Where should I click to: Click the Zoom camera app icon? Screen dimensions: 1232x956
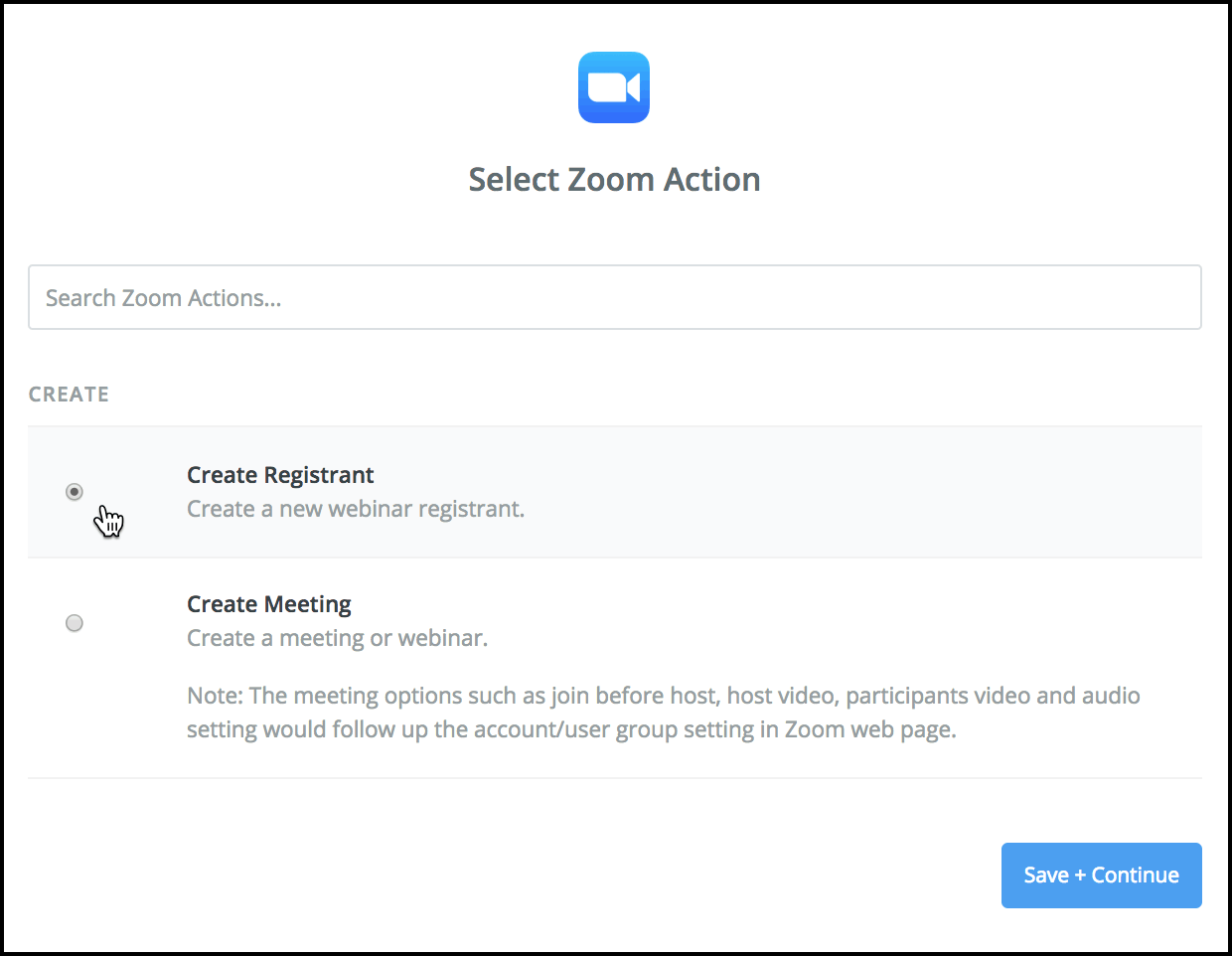(614, 87)
